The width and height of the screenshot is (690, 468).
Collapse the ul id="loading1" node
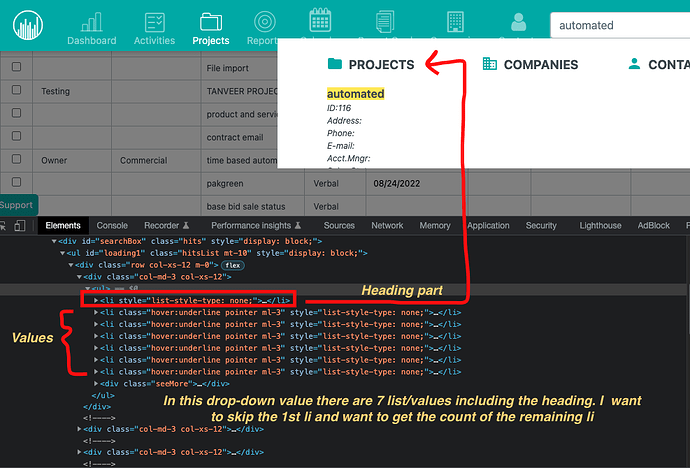click(x=62, y=253)
